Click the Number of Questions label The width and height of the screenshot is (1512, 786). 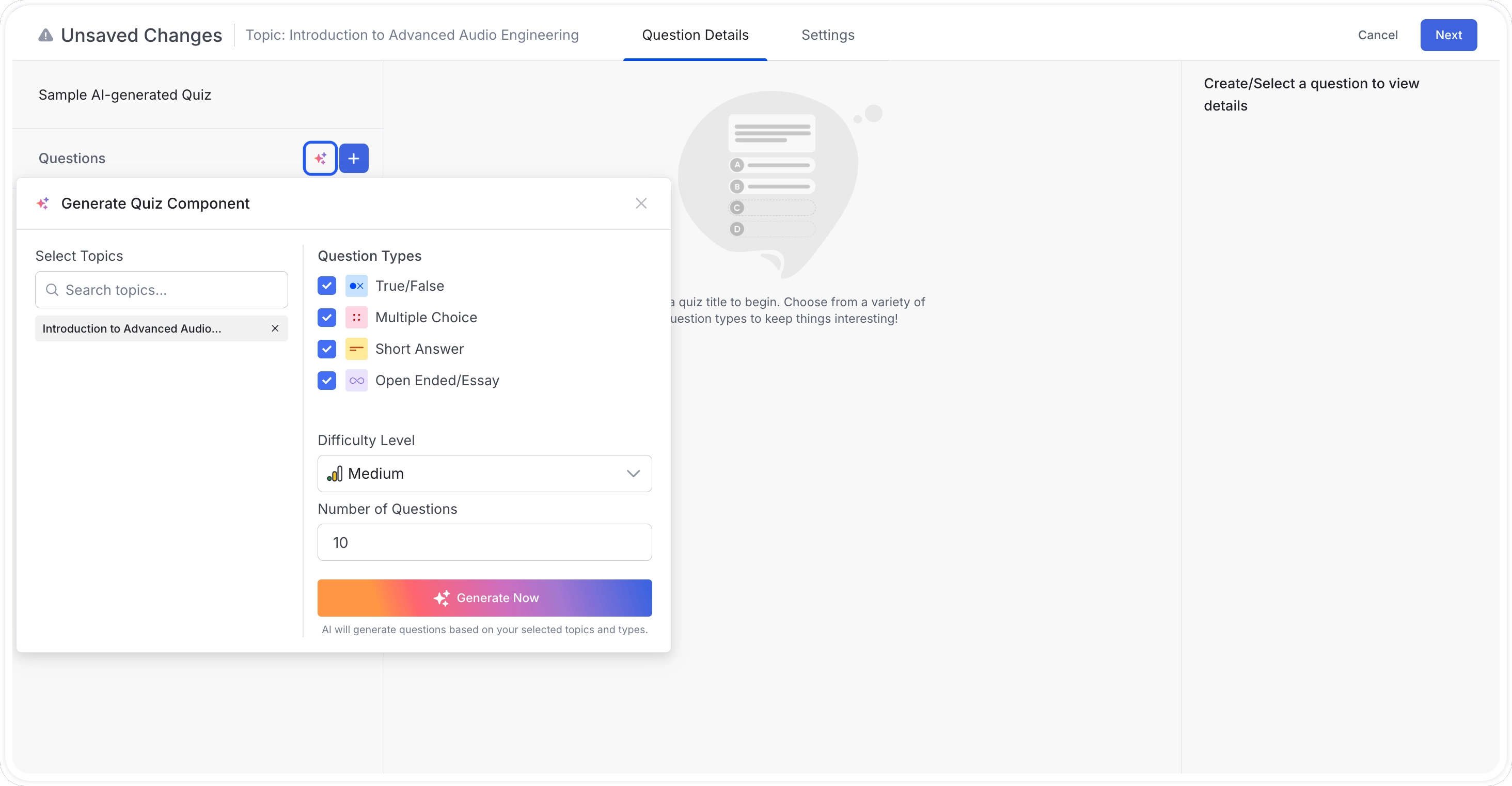[x=387, y=509]
